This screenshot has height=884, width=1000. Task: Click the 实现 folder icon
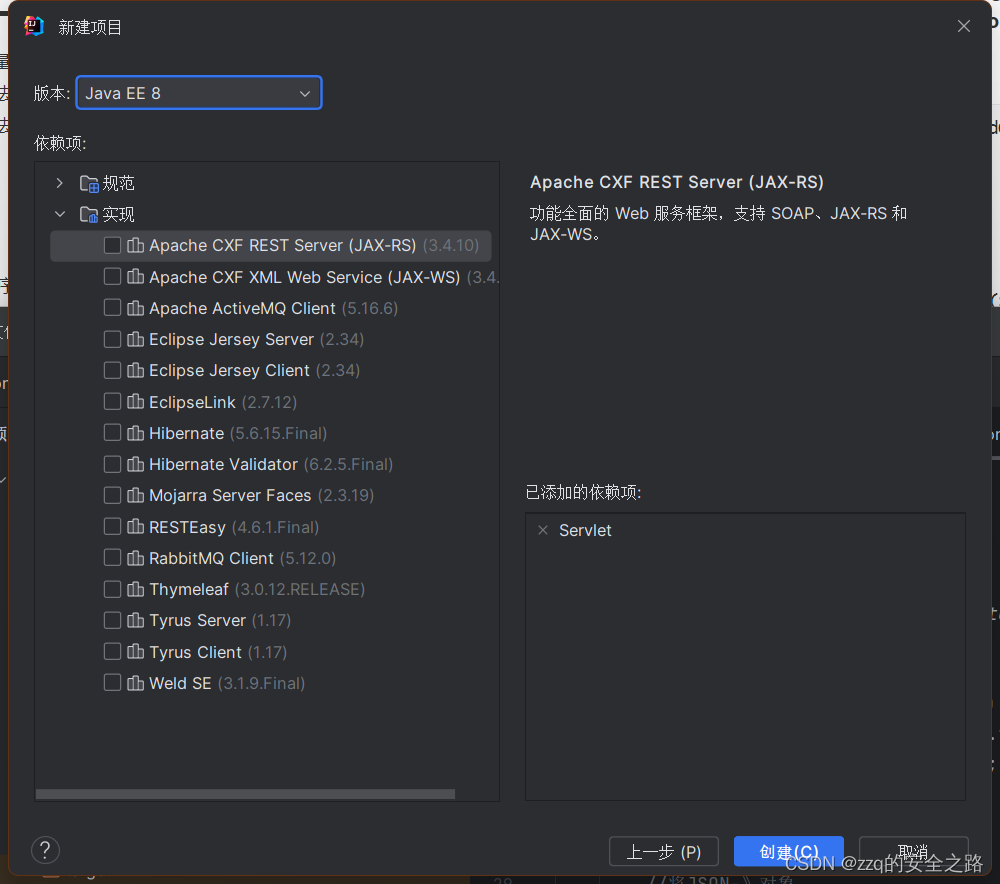89,214
